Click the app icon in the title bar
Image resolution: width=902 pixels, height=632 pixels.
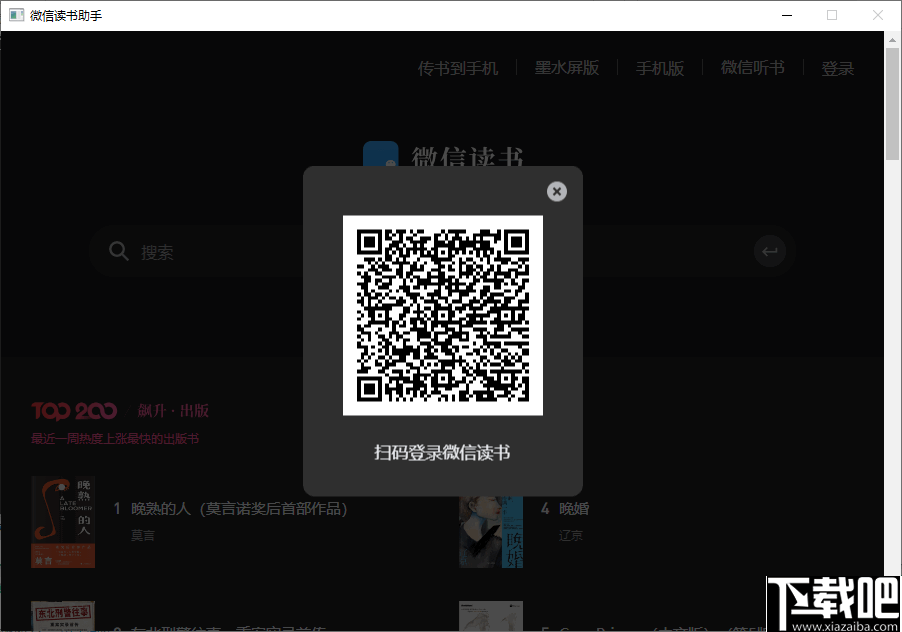pyautogui.click(x=15, y=15)
